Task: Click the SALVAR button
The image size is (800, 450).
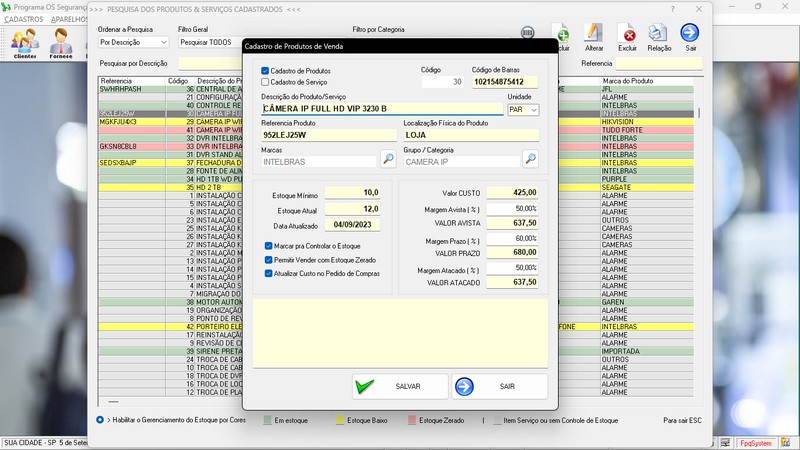Action: coord(400,386)
